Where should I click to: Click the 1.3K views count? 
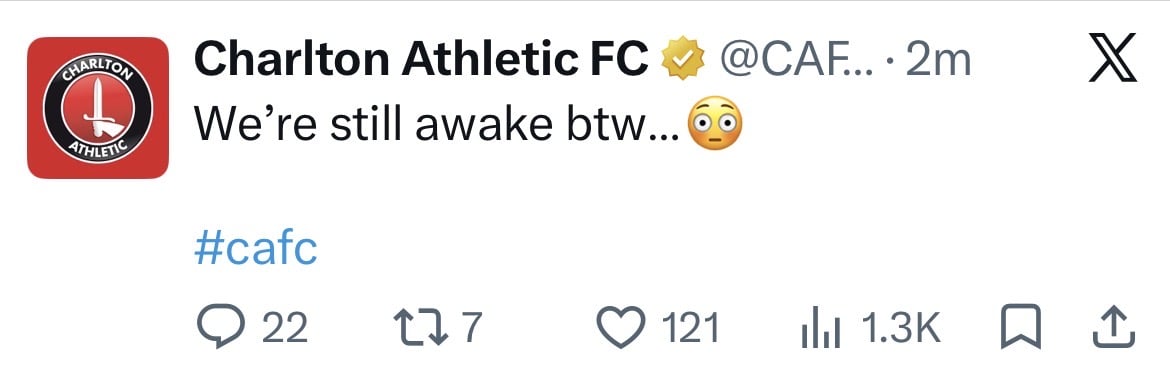[x=901, y=329]
